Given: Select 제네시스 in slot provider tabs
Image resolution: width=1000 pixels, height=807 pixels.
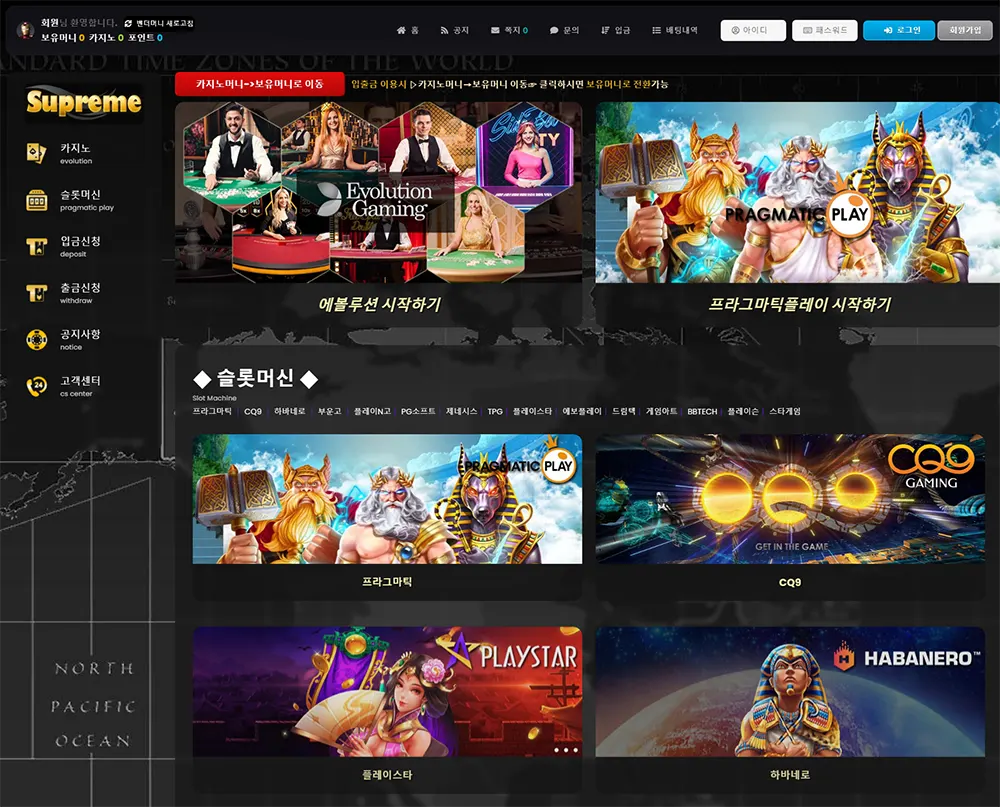Looking at the screenshot, I should (x=461, y=411).
